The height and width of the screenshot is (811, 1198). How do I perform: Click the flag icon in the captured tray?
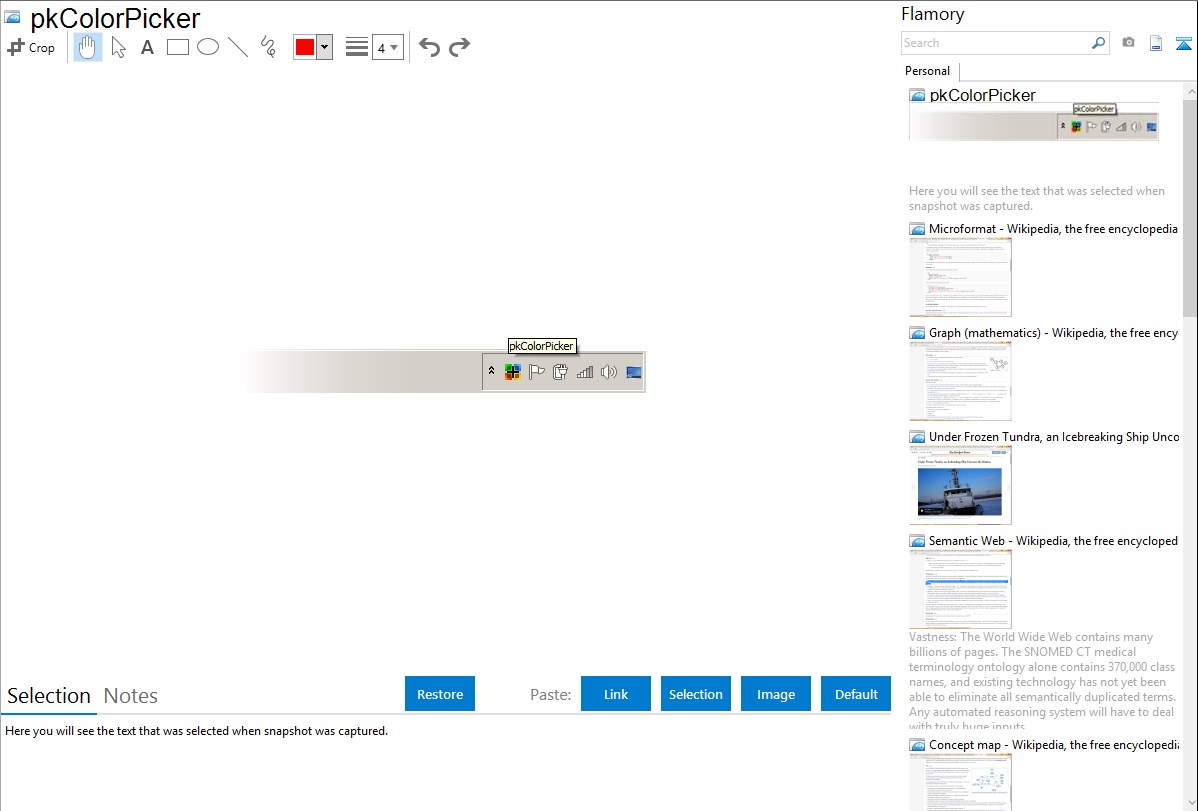[536, 372]
